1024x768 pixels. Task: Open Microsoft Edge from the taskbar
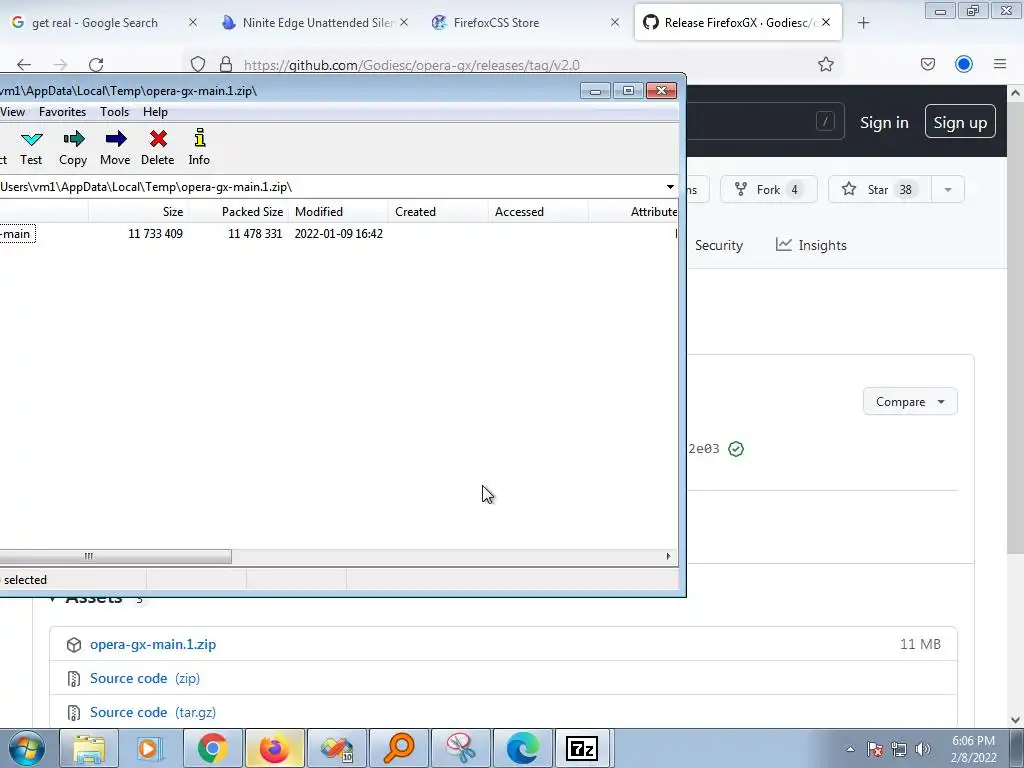pos(523,748)
